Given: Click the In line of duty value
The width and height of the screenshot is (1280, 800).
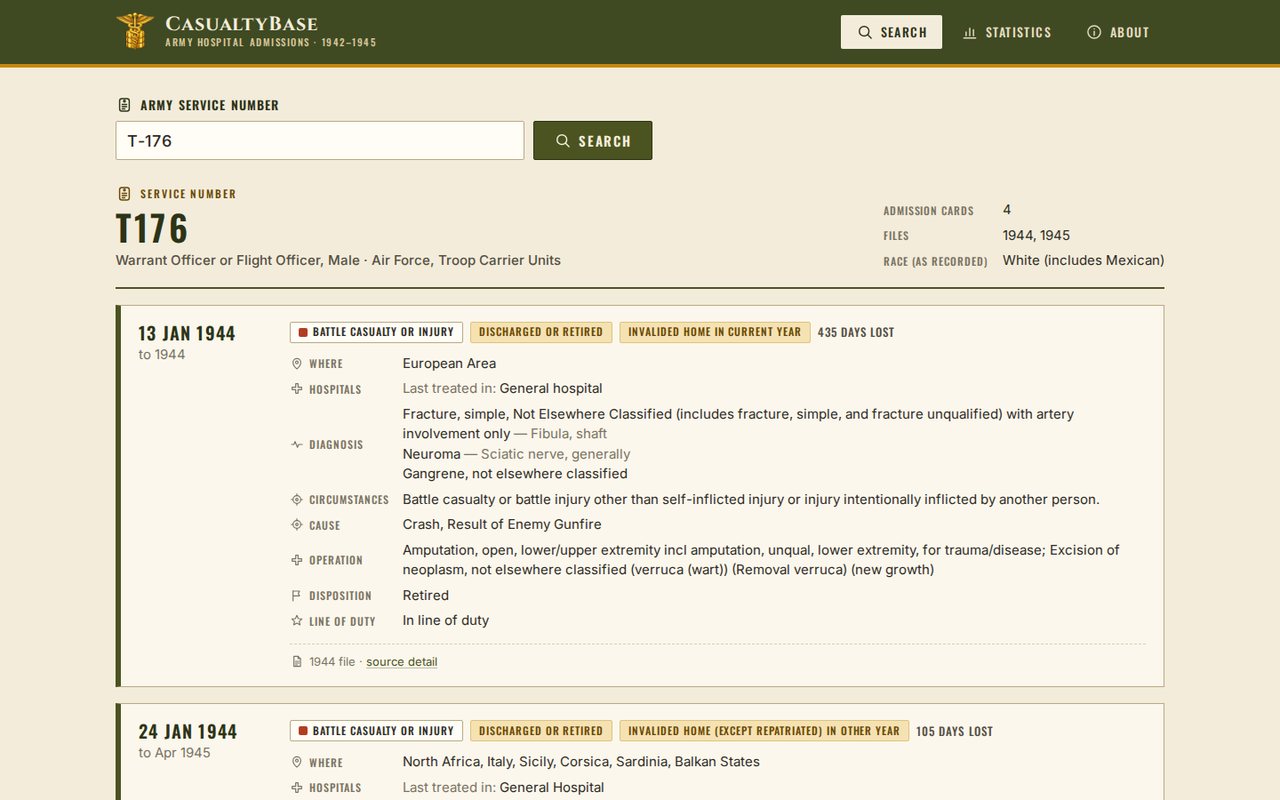Looking at the screenshot, I should pyautogui.click(x=446, y=620).
